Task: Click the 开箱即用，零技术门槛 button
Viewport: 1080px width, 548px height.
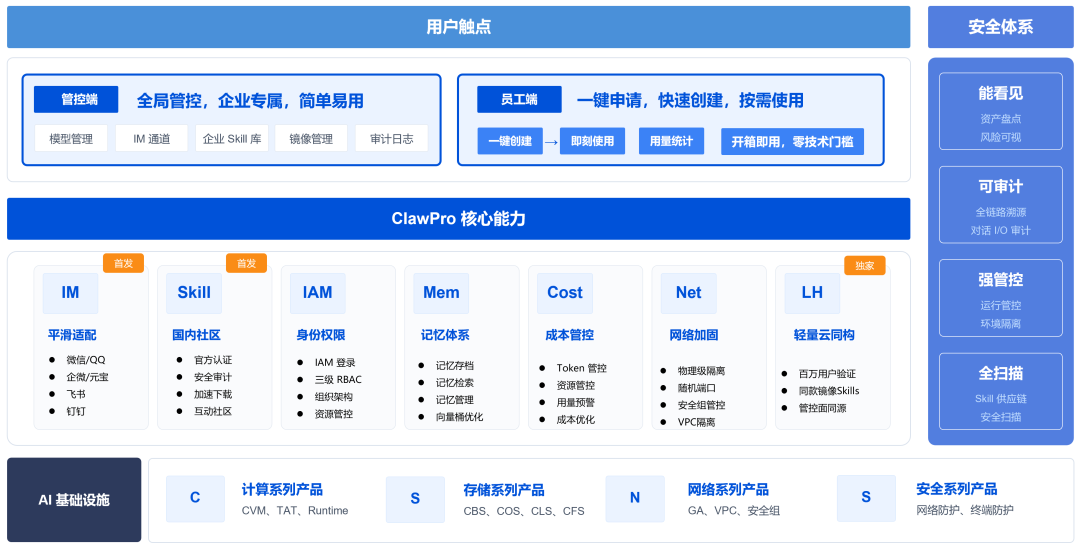Action: [x=792, y=142]
